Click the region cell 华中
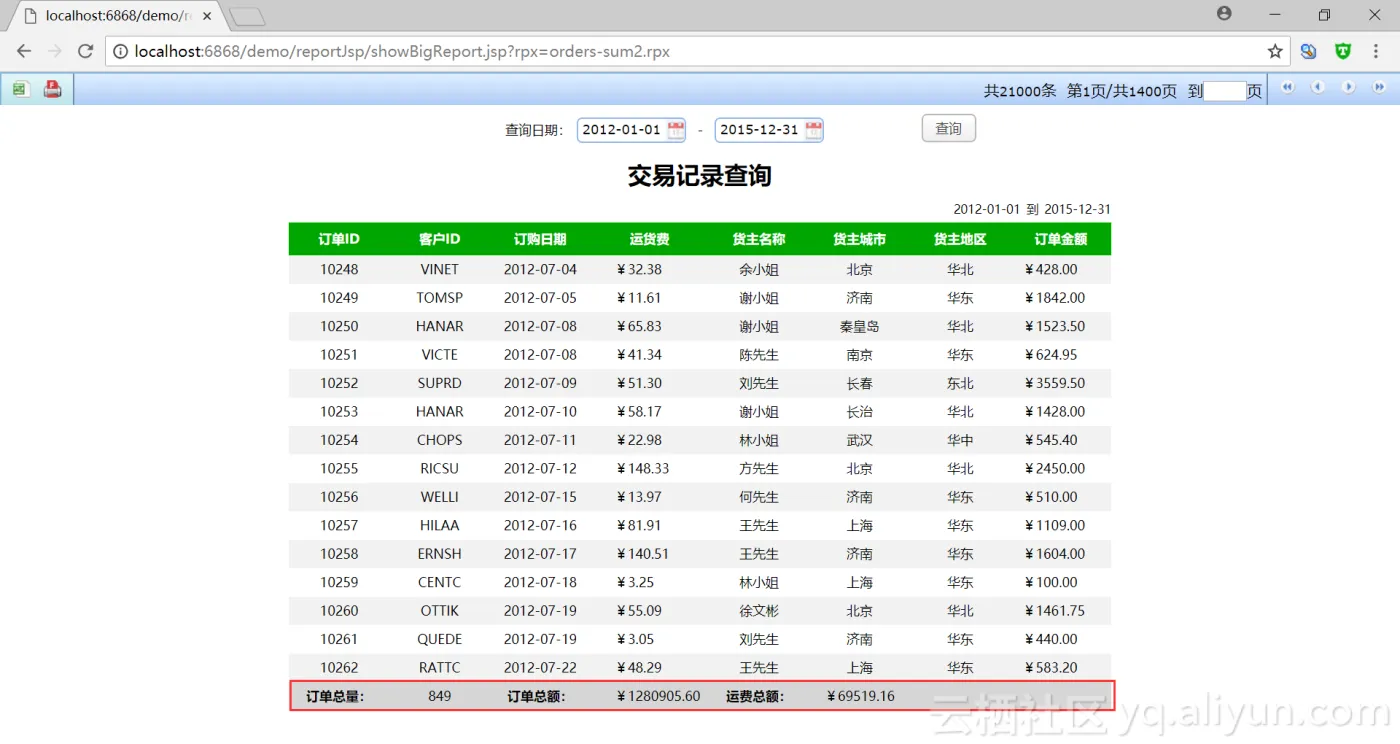 960,440
